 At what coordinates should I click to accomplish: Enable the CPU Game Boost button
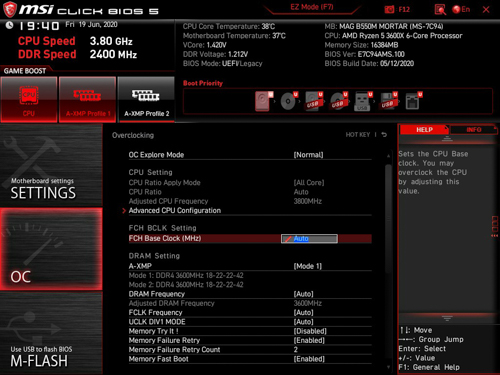pos(29,99)
